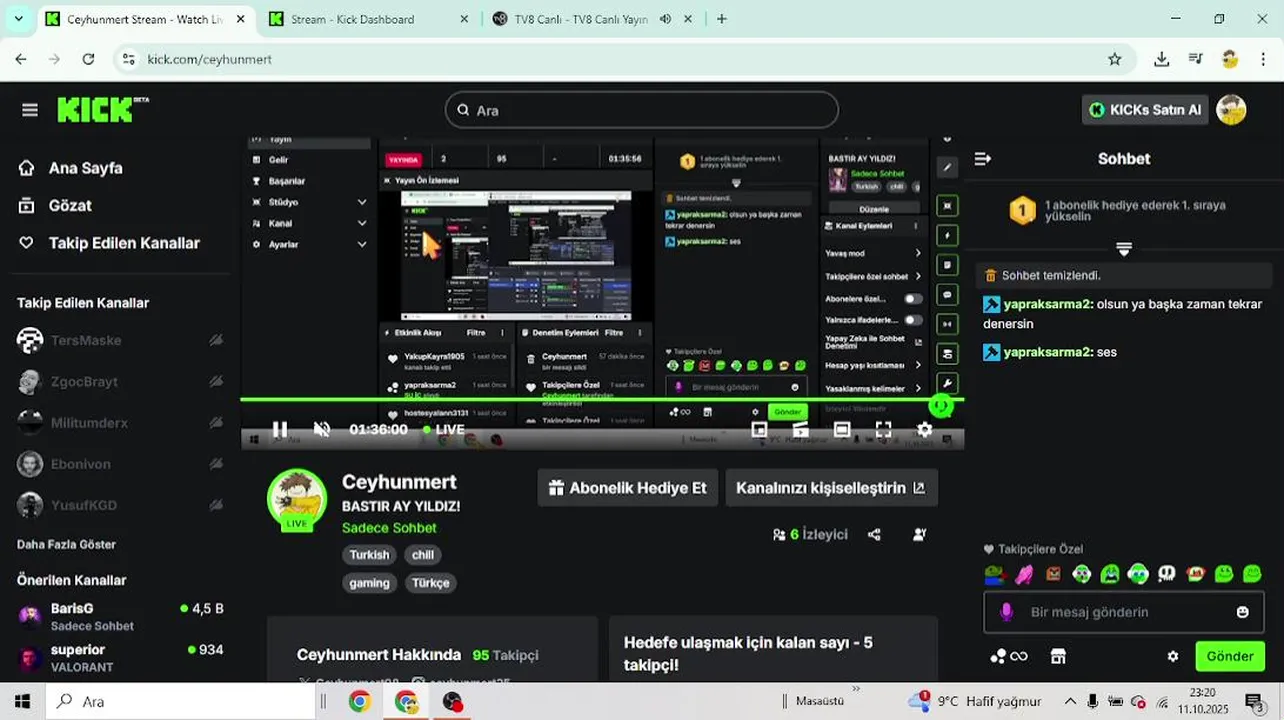Viewport: 1284px width, 720px height.
Task: Click the Bir mesaj gönderin chat input
Action: coord(1124,612)
